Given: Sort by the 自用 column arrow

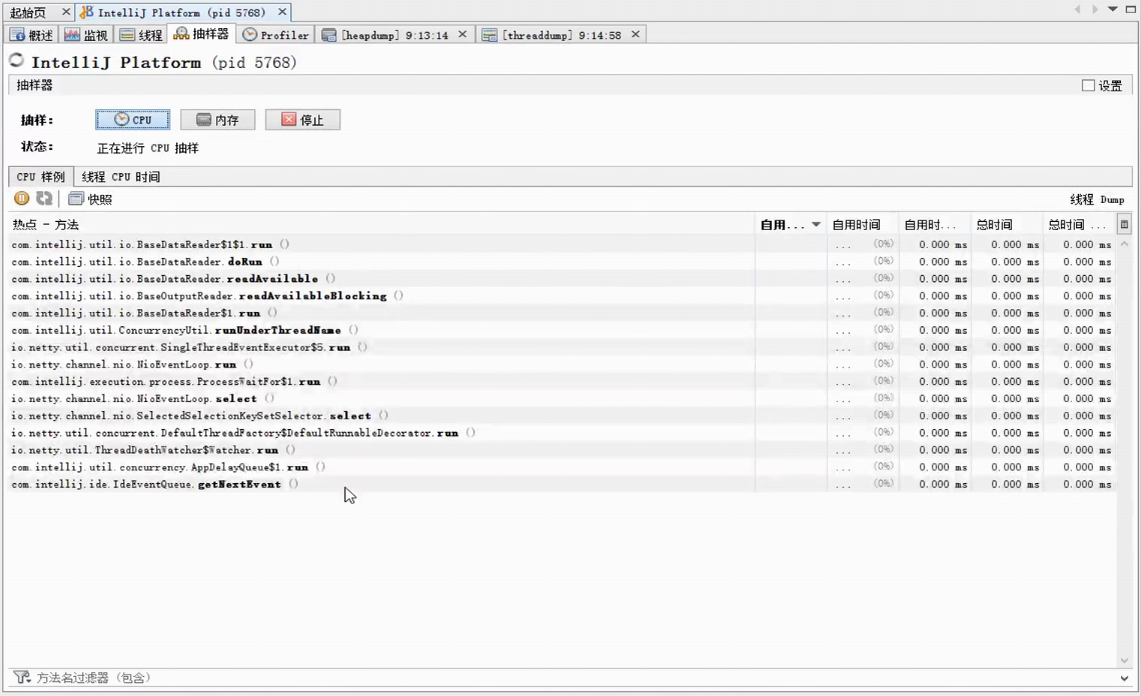Looking at the screenshot, I should click(x=816, y=225).
